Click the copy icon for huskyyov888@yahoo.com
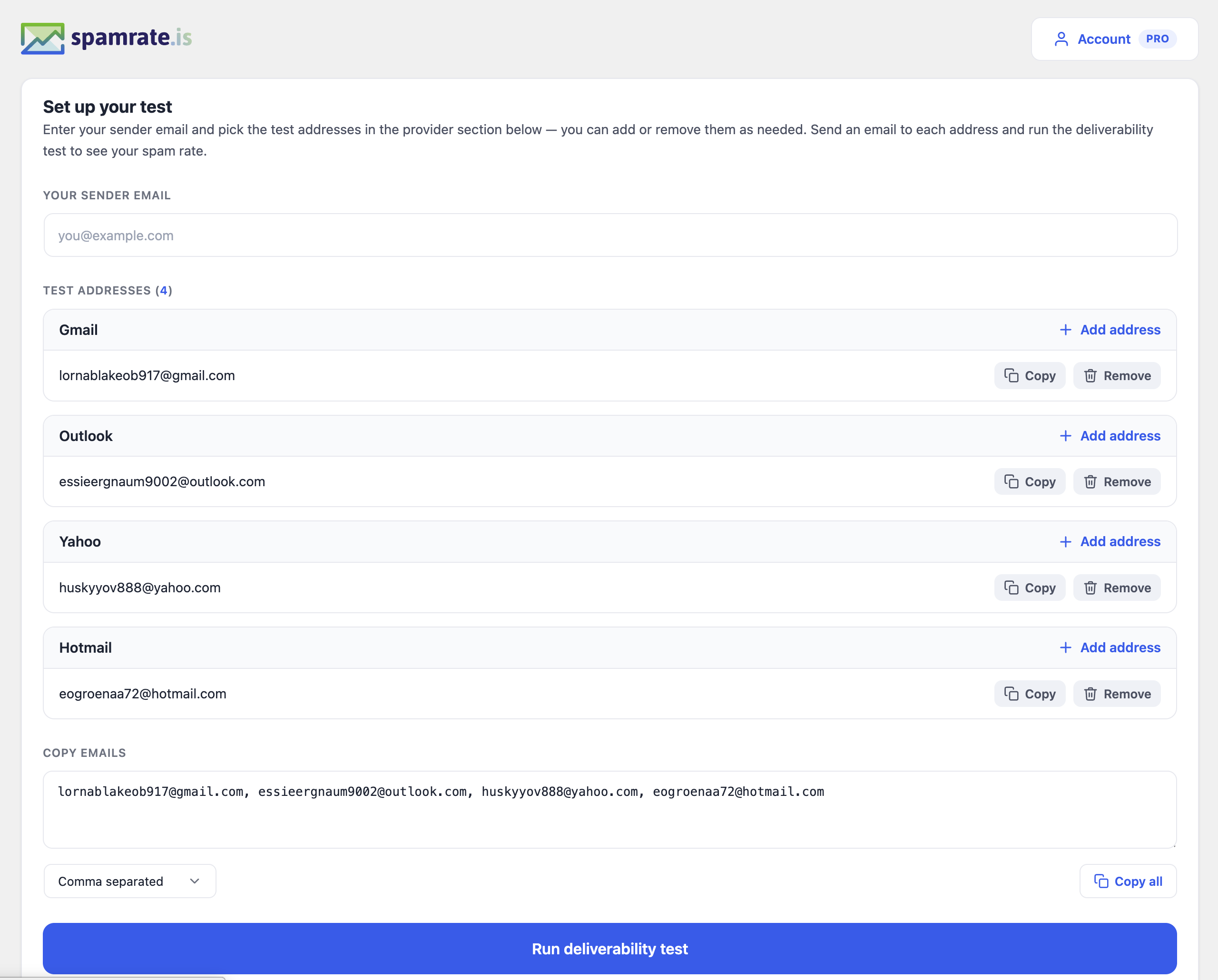The image size is (1218, 980). click(1011, 588)
